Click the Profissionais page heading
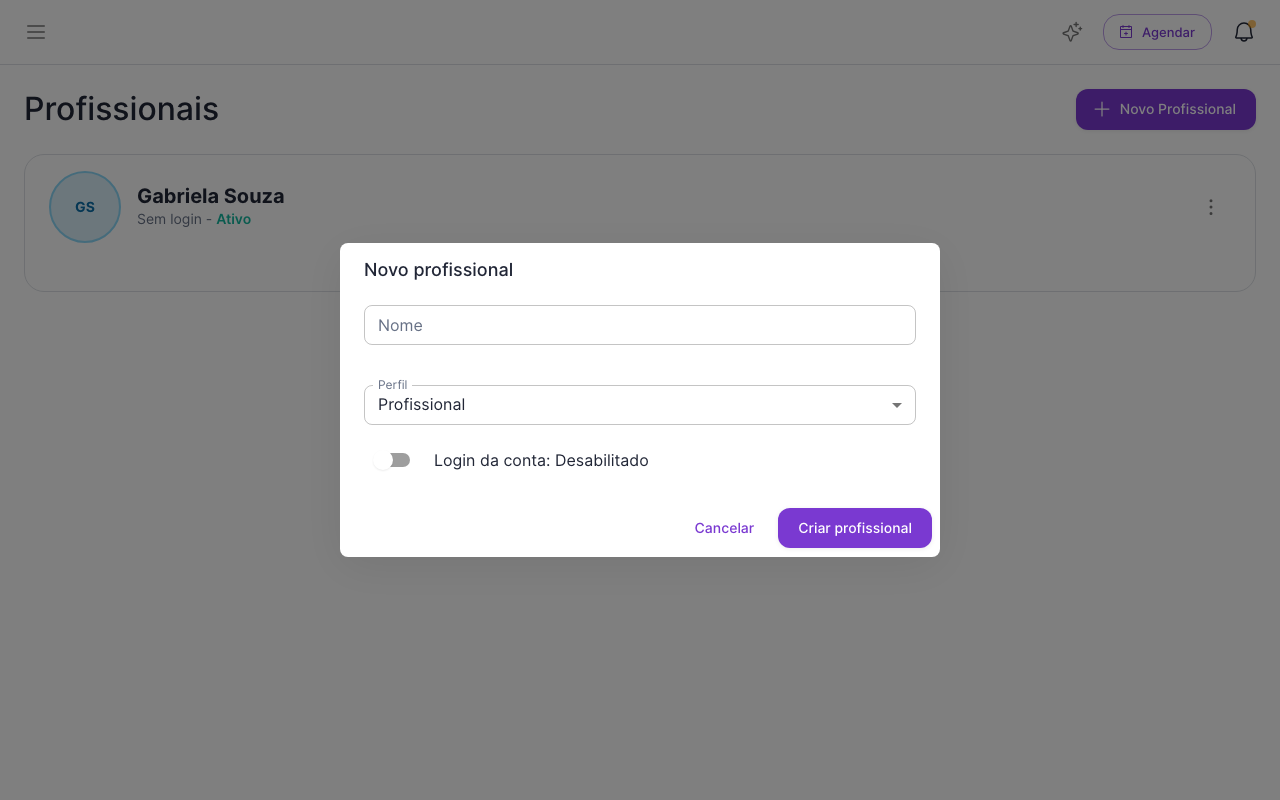The height and width of the screenshot is (800, 1280). (x=121, y=109)
